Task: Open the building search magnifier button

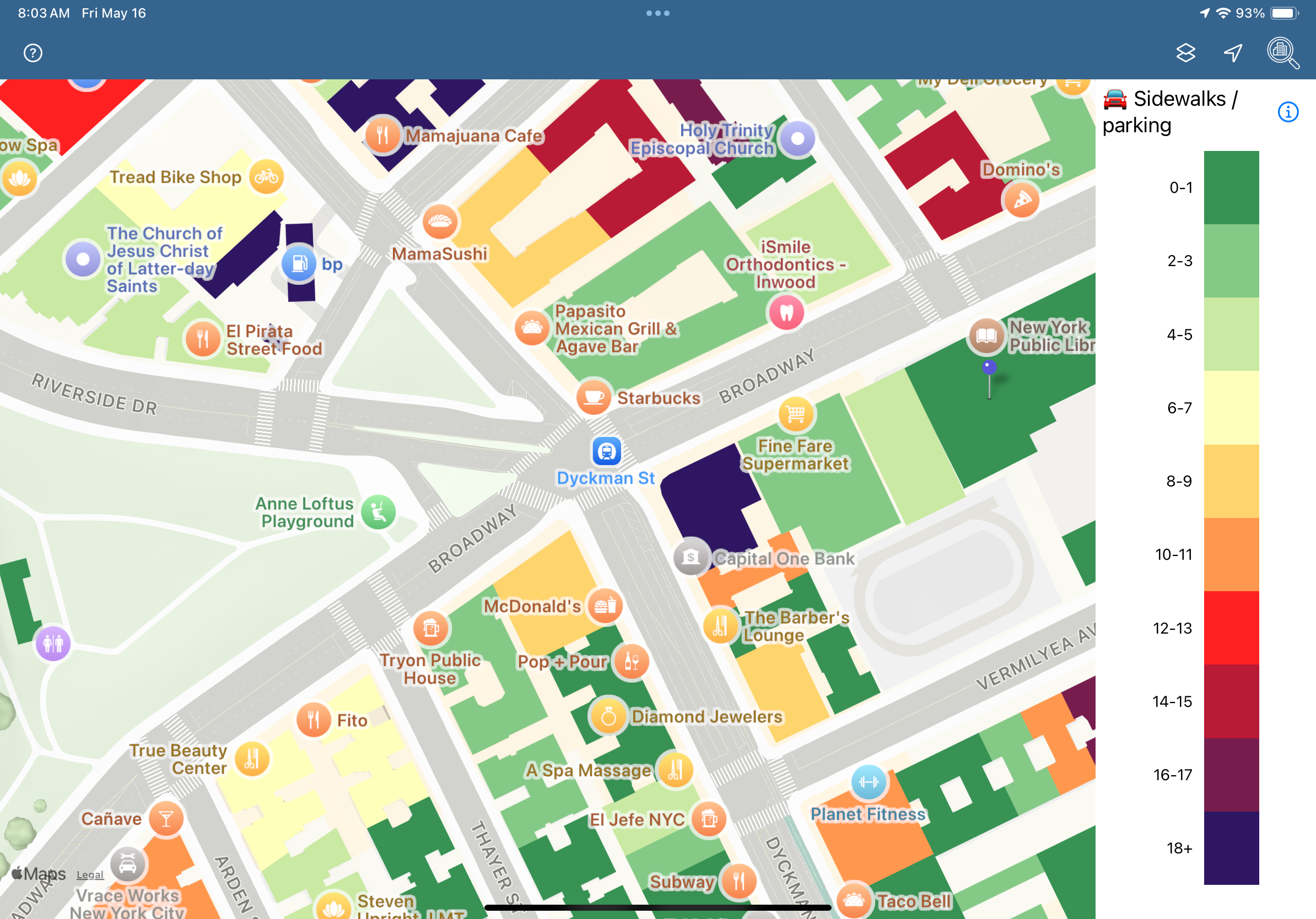Action: [1282, 53]
